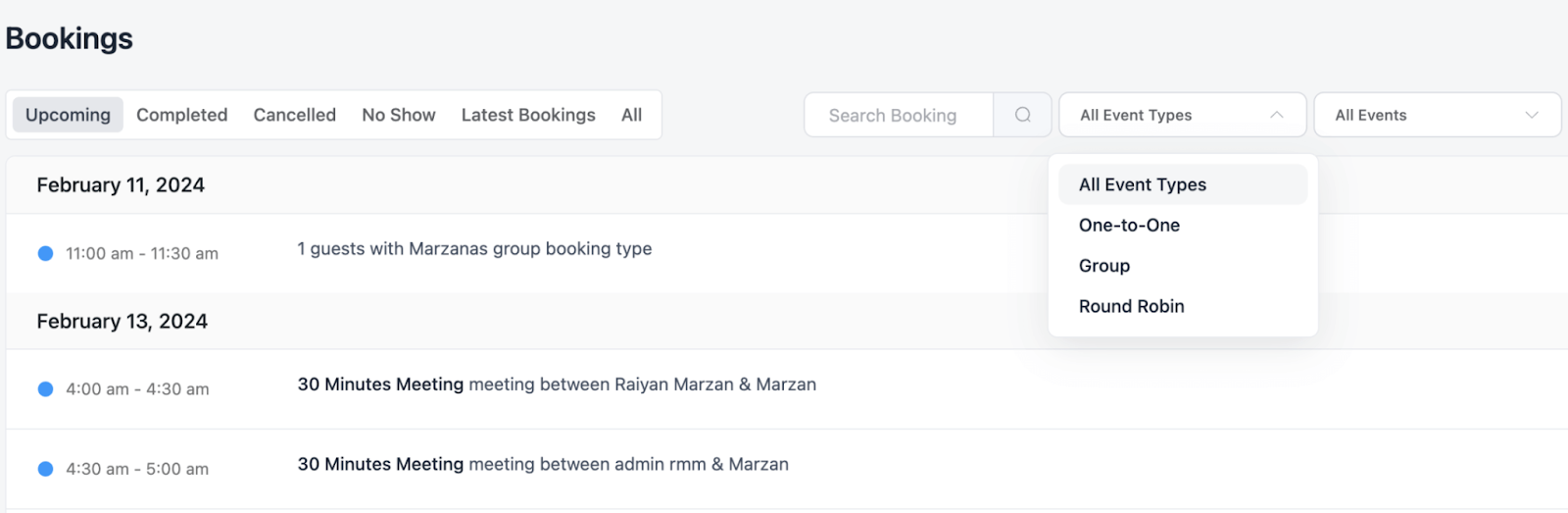
Task: Switch to the Upcoming tab
Action: (x=68, y=115)
